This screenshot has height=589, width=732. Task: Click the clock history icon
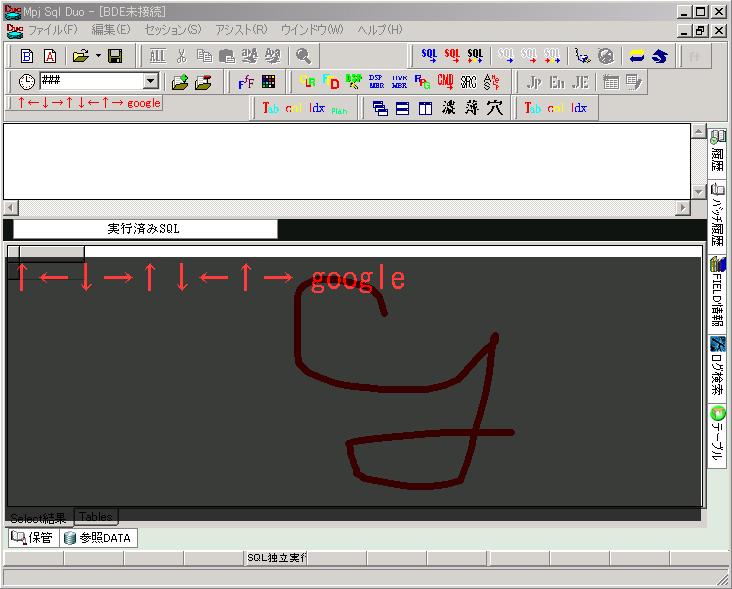[27, 82]
